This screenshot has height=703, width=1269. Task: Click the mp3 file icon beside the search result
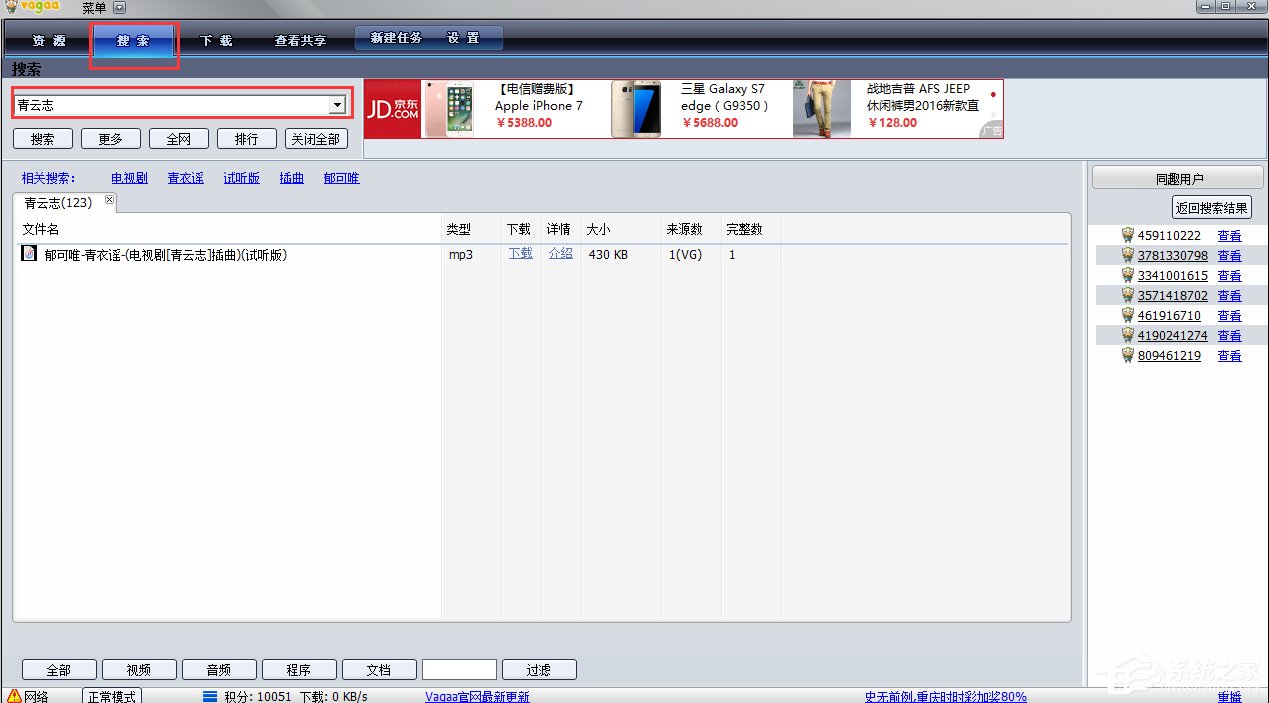(29, 254)
